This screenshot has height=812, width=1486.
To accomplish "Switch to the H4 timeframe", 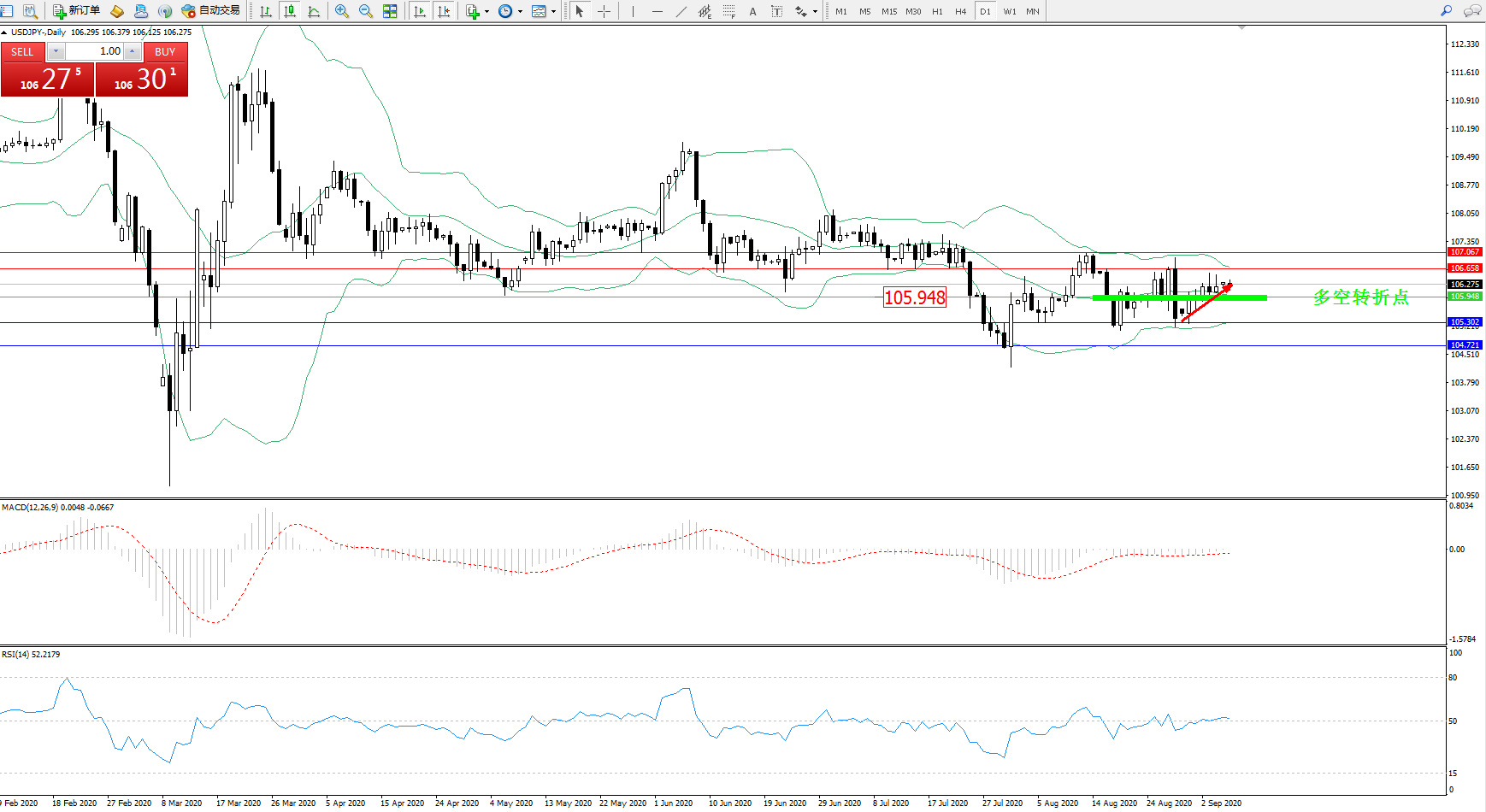I will [x=961, y=11].
